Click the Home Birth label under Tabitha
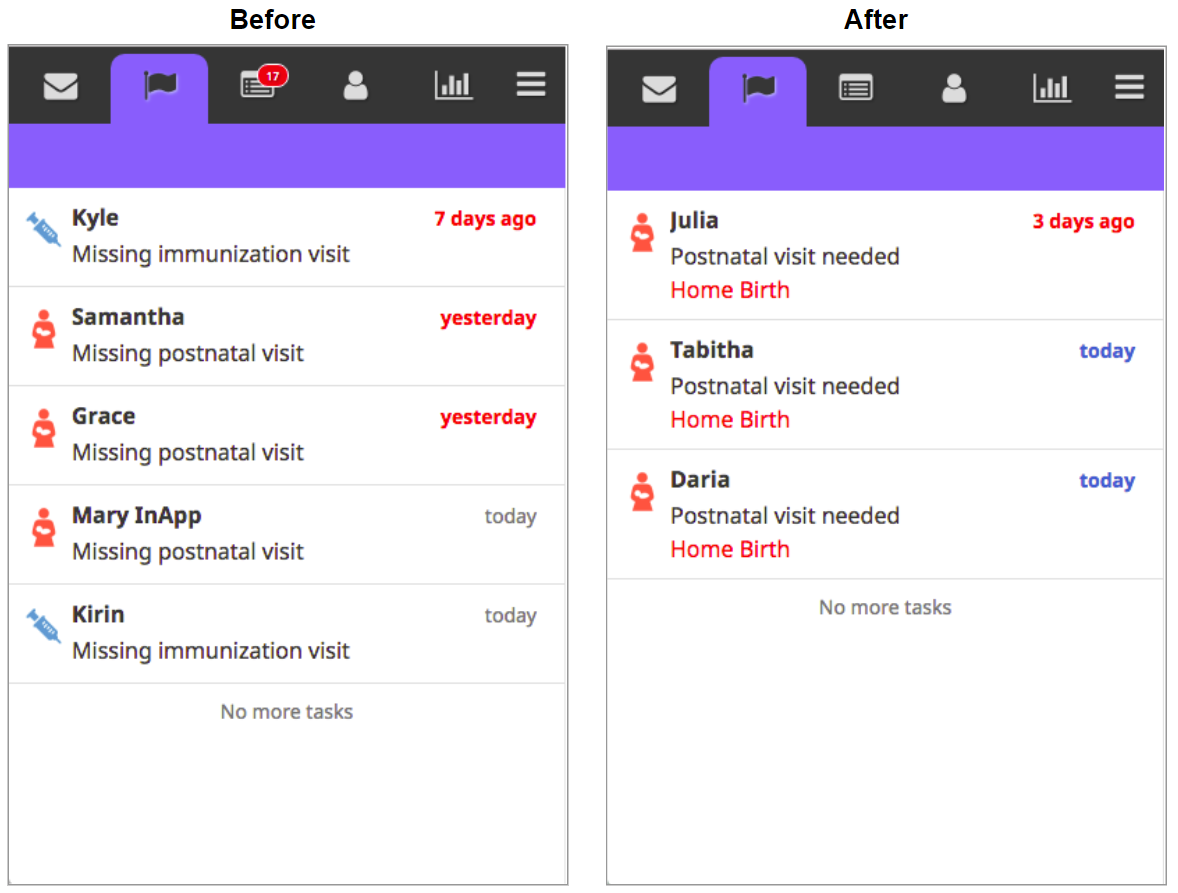Viewport: 1178px width, 893px height. [x=729, y=420]
